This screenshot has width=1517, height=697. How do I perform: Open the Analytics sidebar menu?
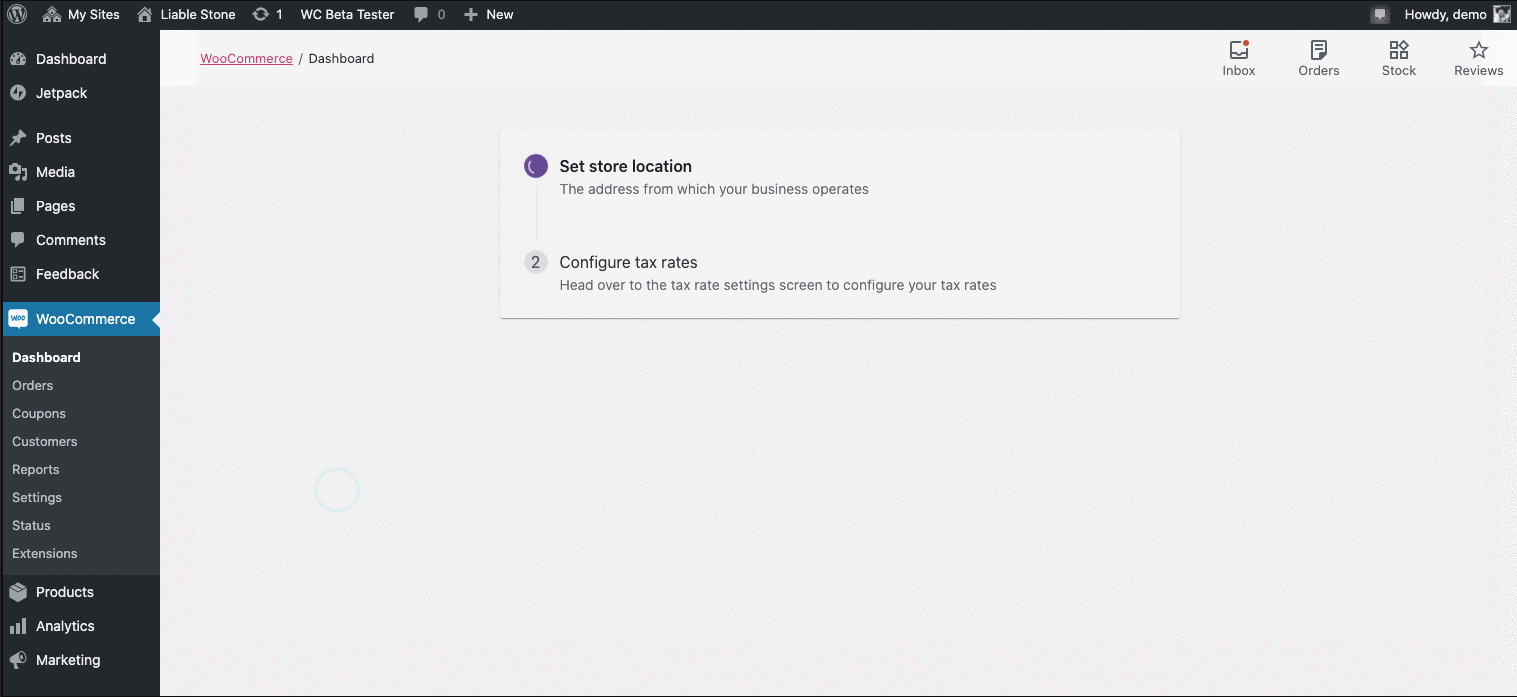[x=66, y=625]
